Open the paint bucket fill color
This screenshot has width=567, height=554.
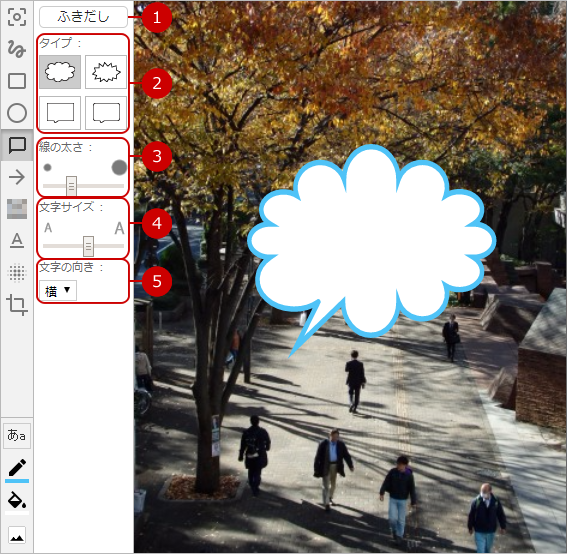click(x=17, y=500)
